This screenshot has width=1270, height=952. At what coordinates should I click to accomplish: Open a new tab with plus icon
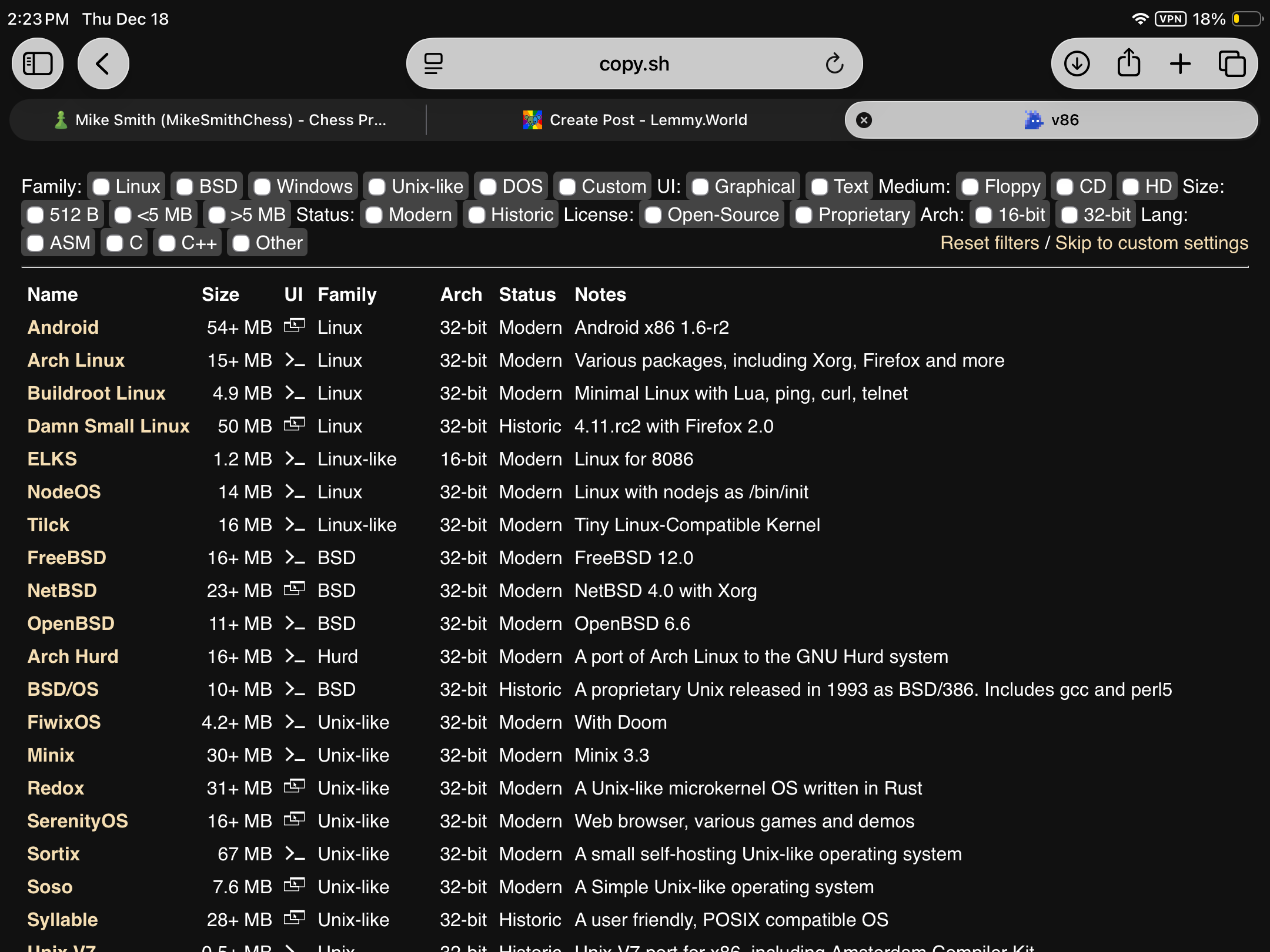pyautogui.click(x=1180, y=63)
